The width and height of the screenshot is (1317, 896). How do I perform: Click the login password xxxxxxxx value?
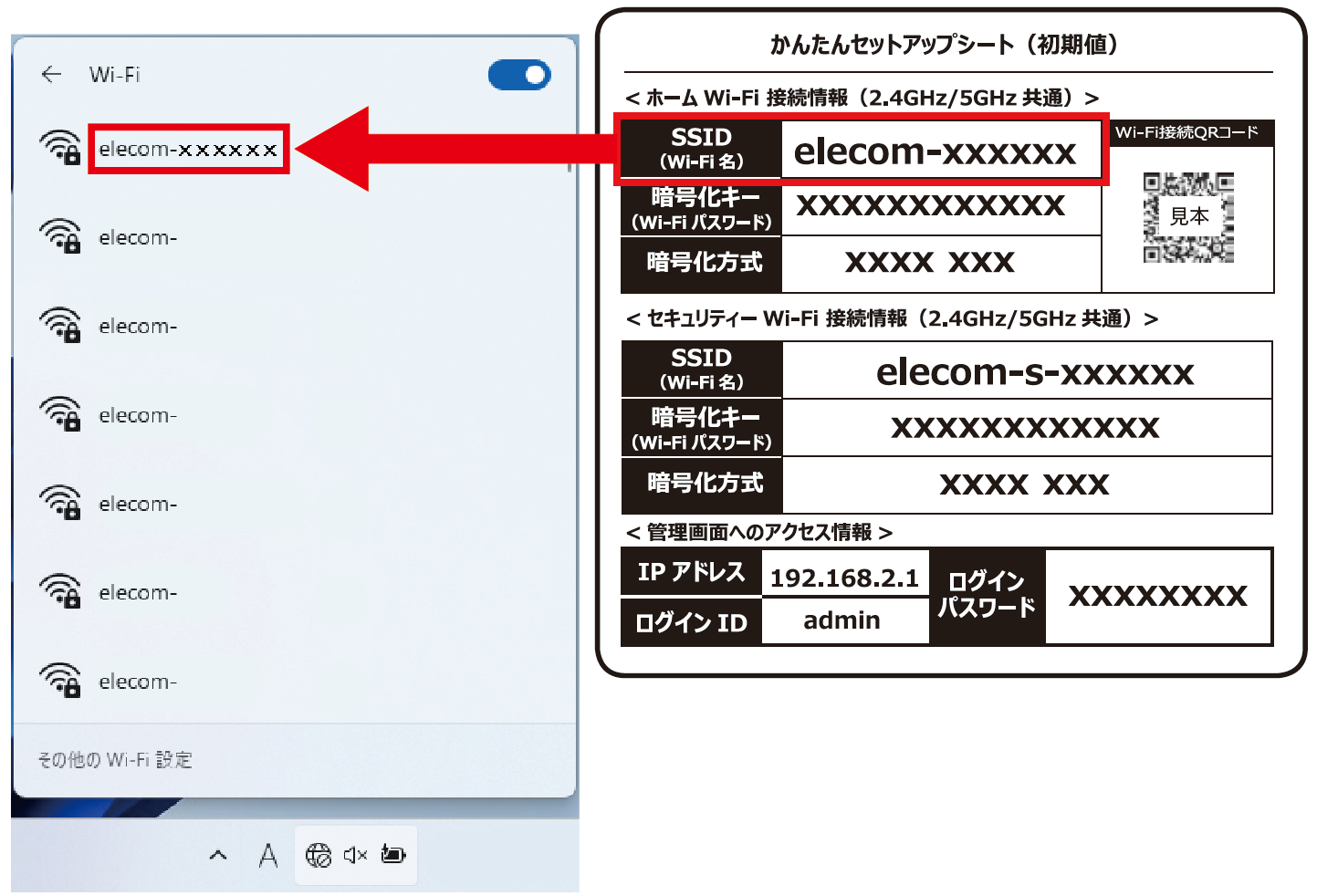1158,596
